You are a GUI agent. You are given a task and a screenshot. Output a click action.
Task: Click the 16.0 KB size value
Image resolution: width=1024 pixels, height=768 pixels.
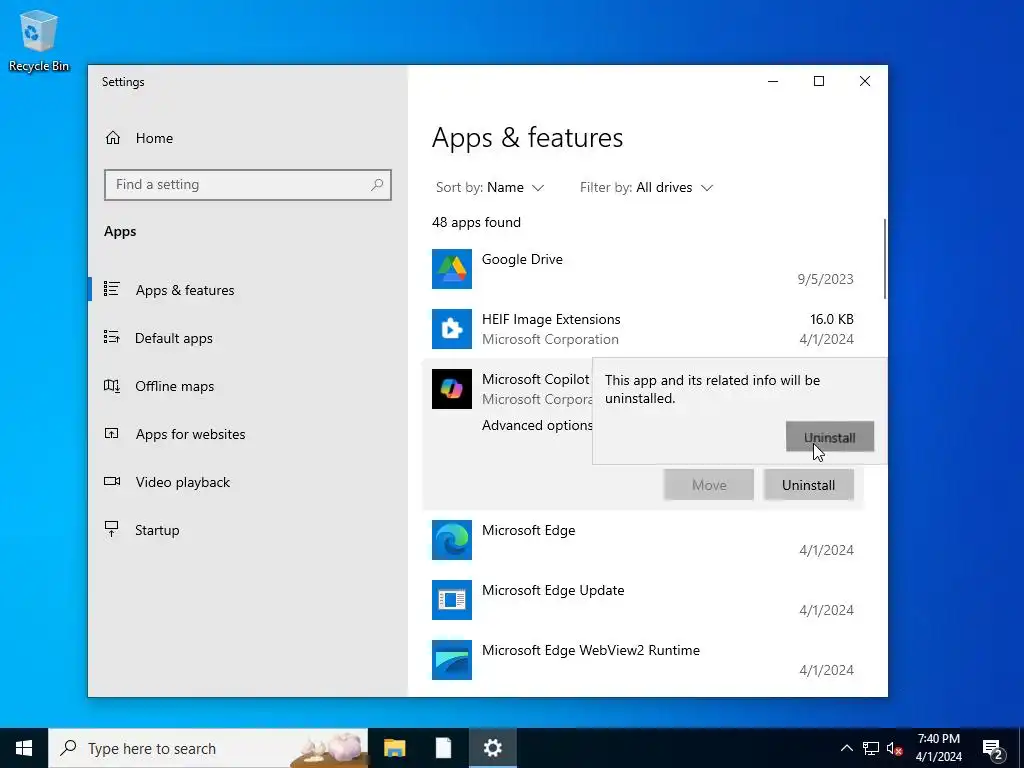(x=831, y=319)
